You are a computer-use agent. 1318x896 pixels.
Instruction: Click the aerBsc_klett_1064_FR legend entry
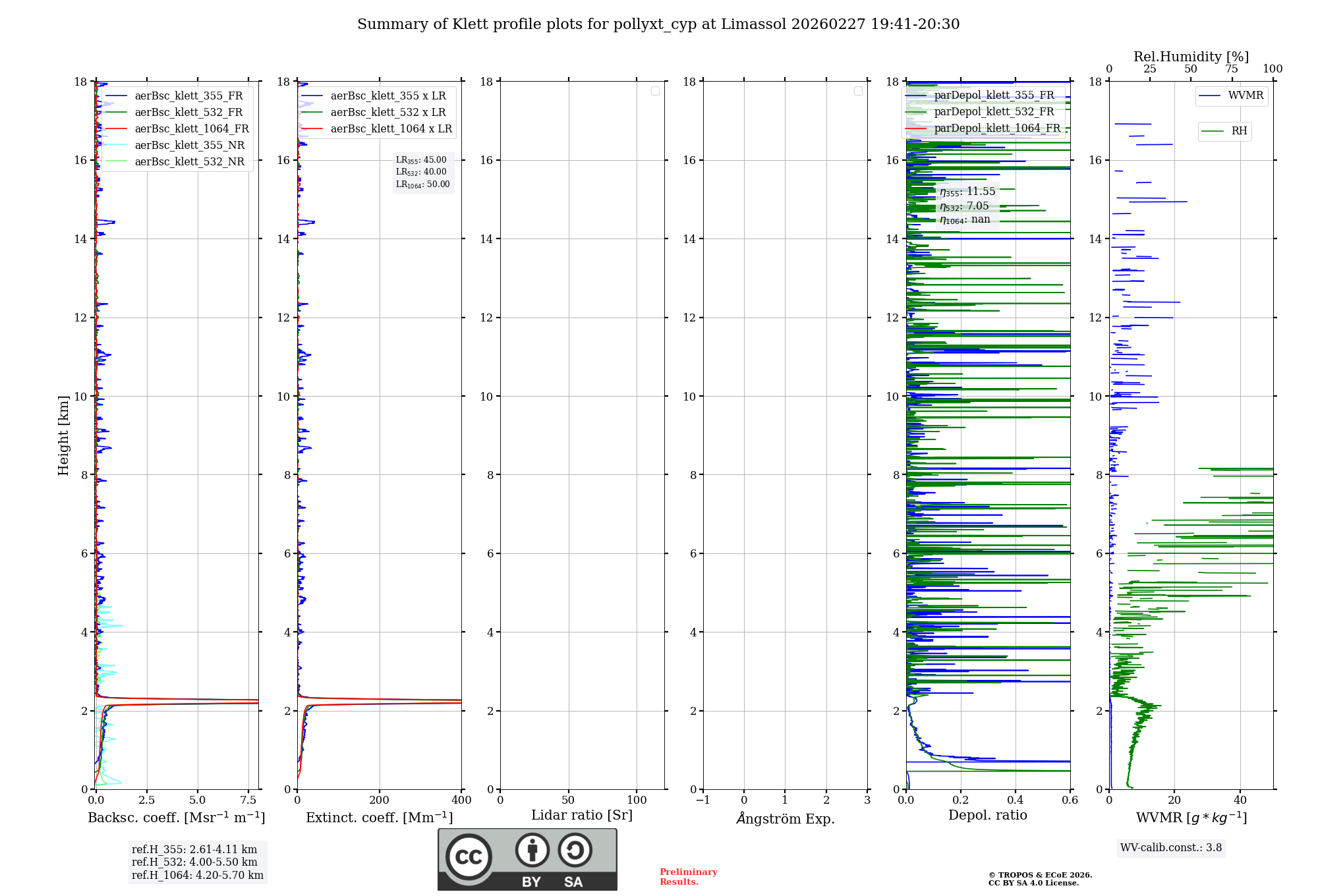click(x=192, y=129)
